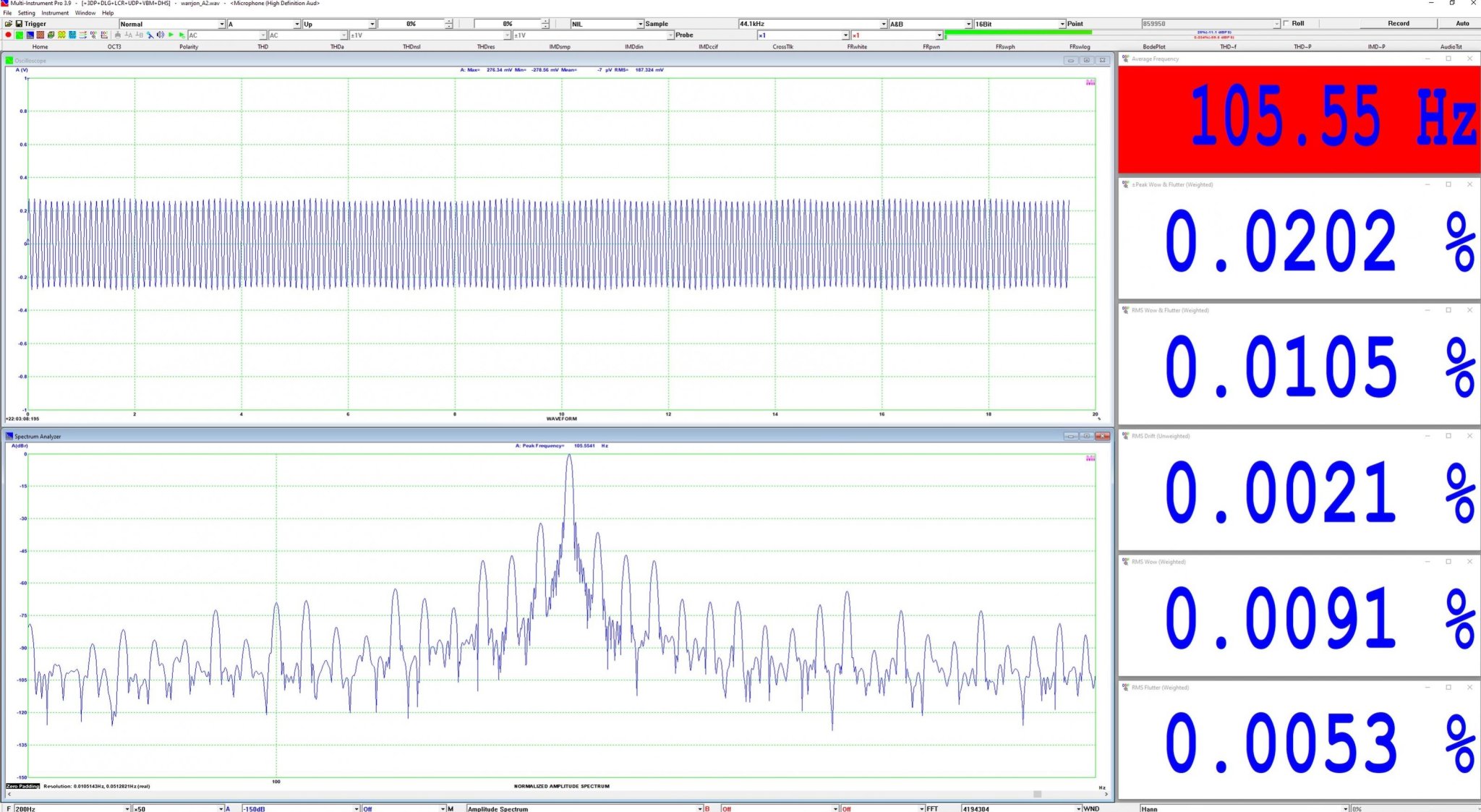Image resolution: width=1481 pixels, height=812 pixels.
Task: Open the cyan Data Logger icon
Action: click(x=72, y=35)
